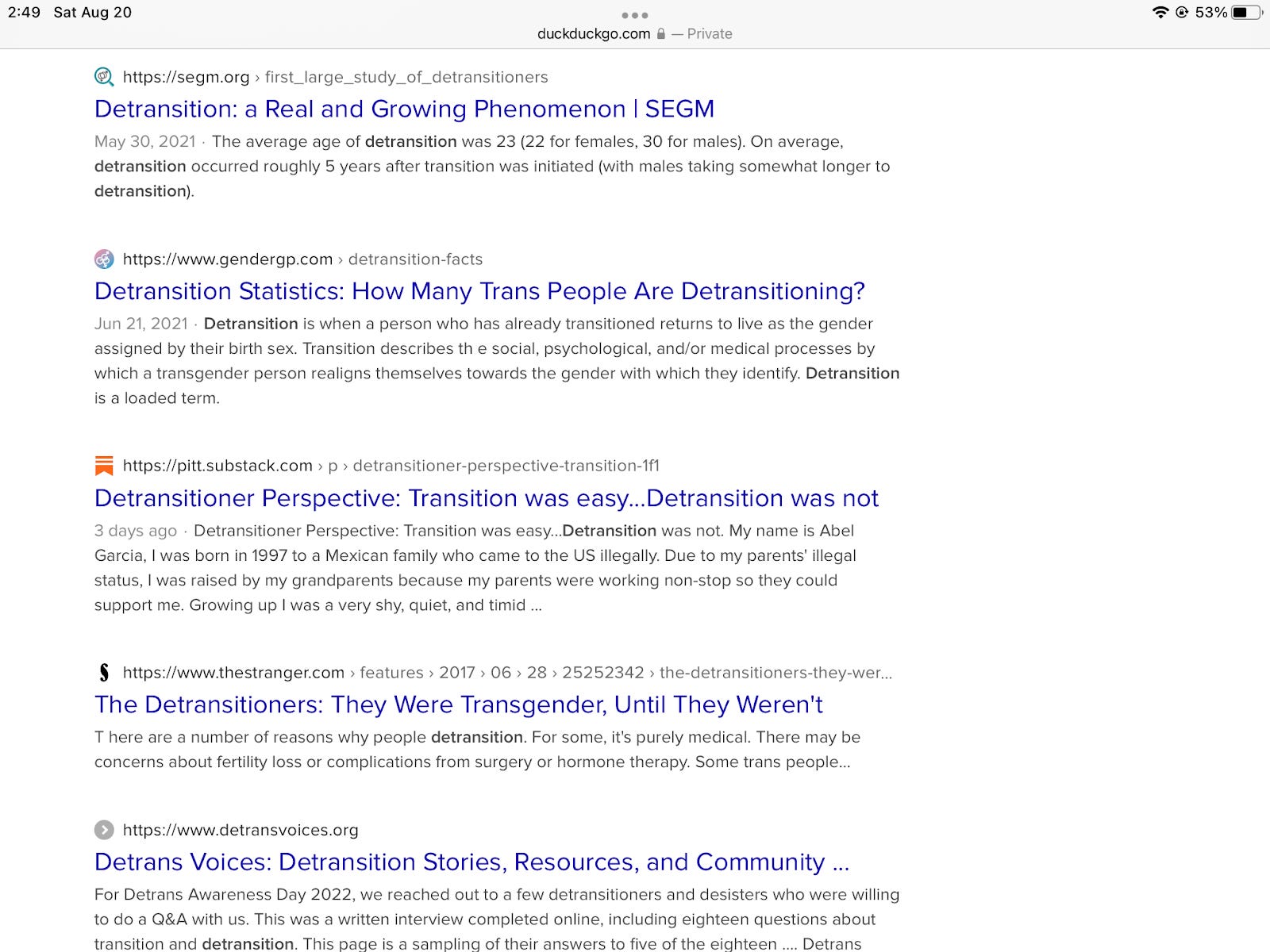This screenshot has height=952, width=1270.
Task: Tap the 'Sat Aug 20' date in status bar
Action: pyautogui.click(x=93, y=12)
